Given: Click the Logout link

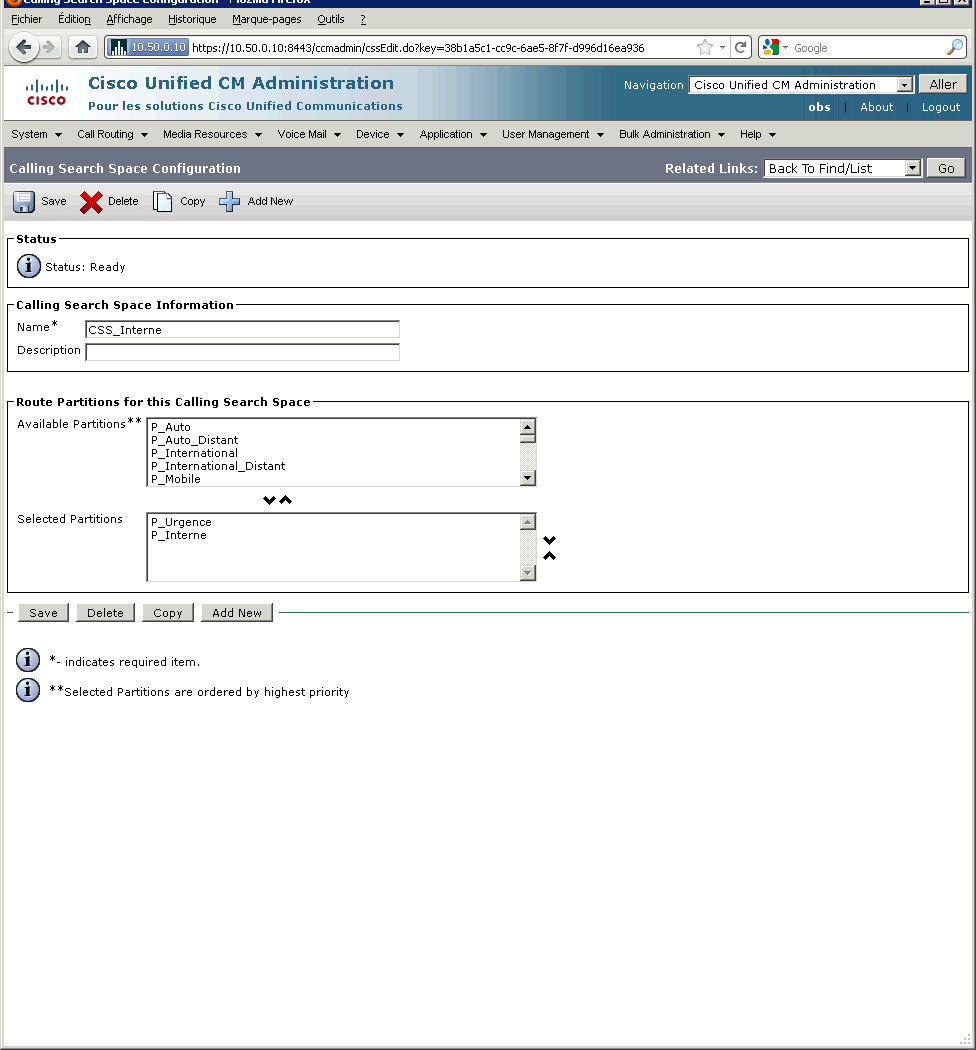Looking at the screenshot, I should click(x=940, y=107).
